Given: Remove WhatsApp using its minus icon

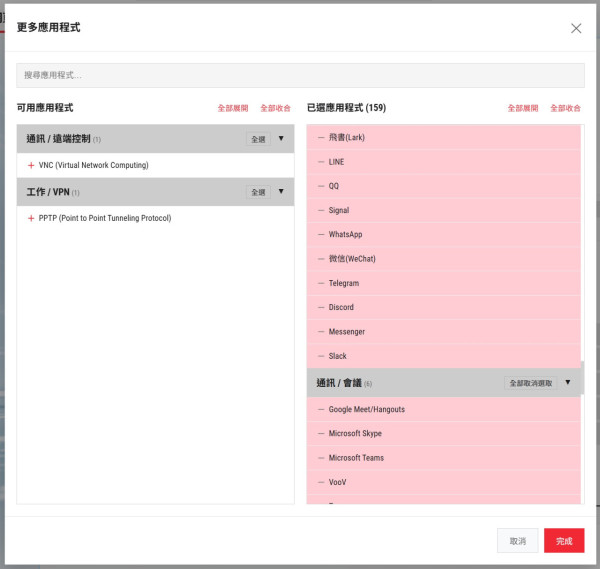Looking at the screenshot, I should pyautogui.click(x=321, y=234).
